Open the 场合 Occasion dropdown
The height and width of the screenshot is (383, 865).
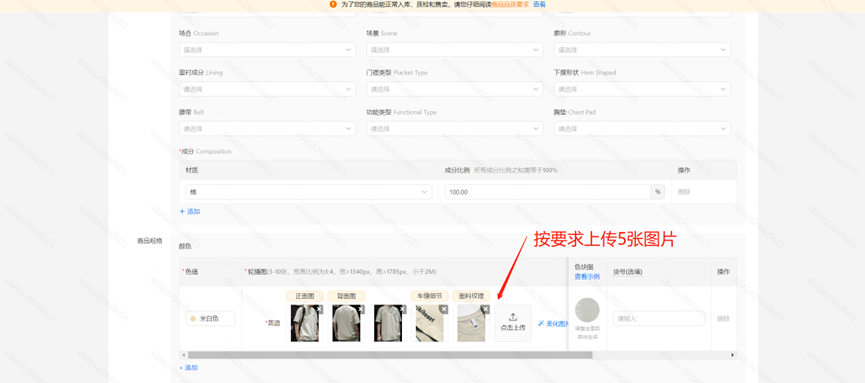(268, 50)
